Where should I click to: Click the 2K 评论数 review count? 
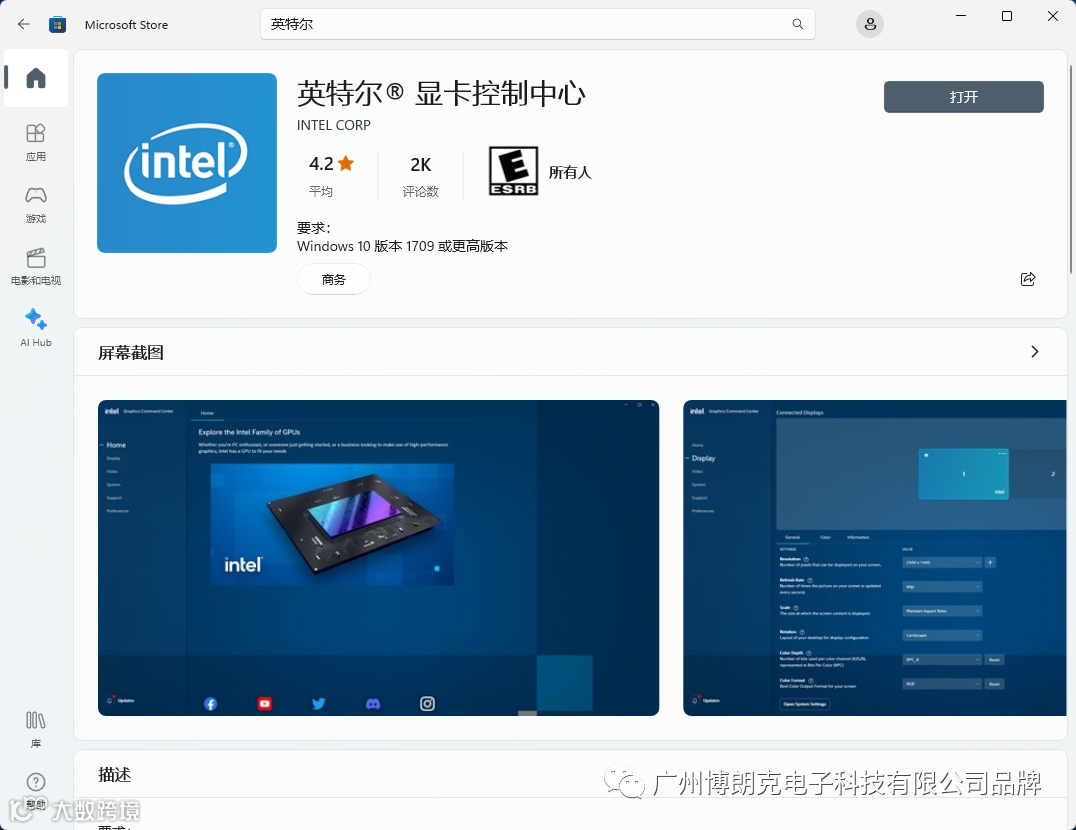421,175
